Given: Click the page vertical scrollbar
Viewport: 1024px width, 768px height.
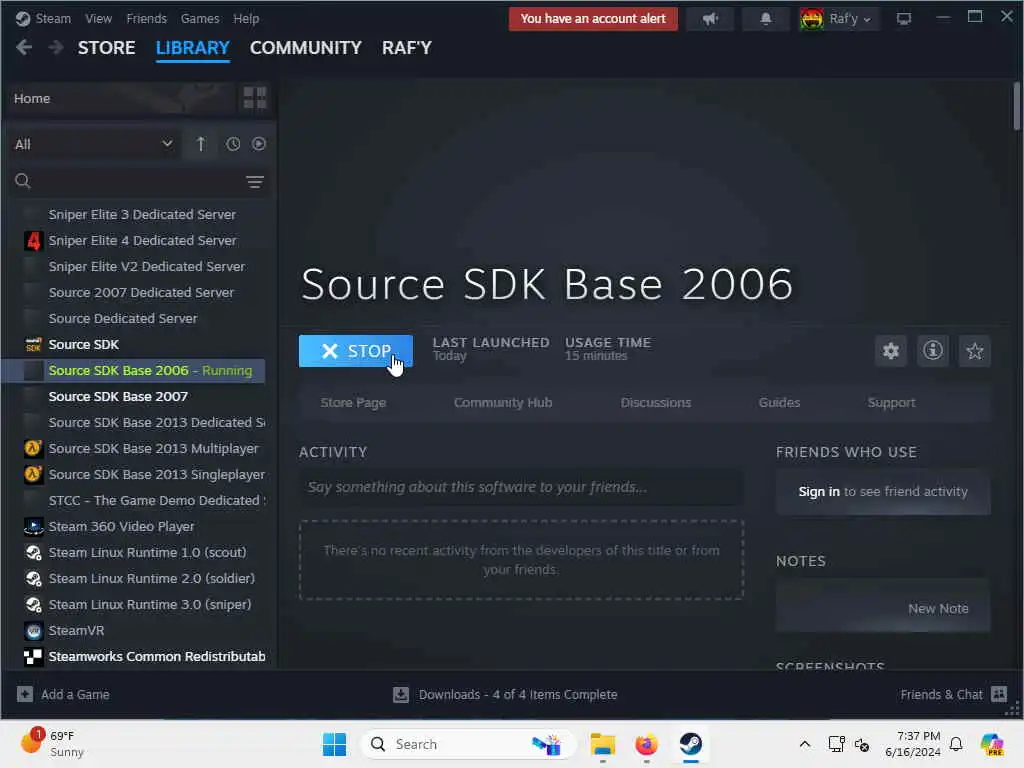Looking at the screenshot, I should coord(1017,106).
